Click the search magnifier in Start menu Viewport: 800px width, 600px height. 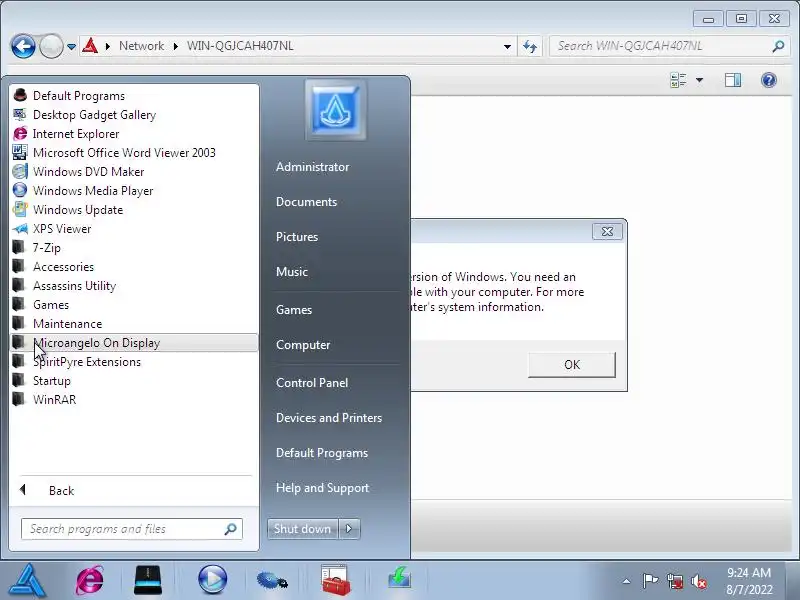[231, 529]
